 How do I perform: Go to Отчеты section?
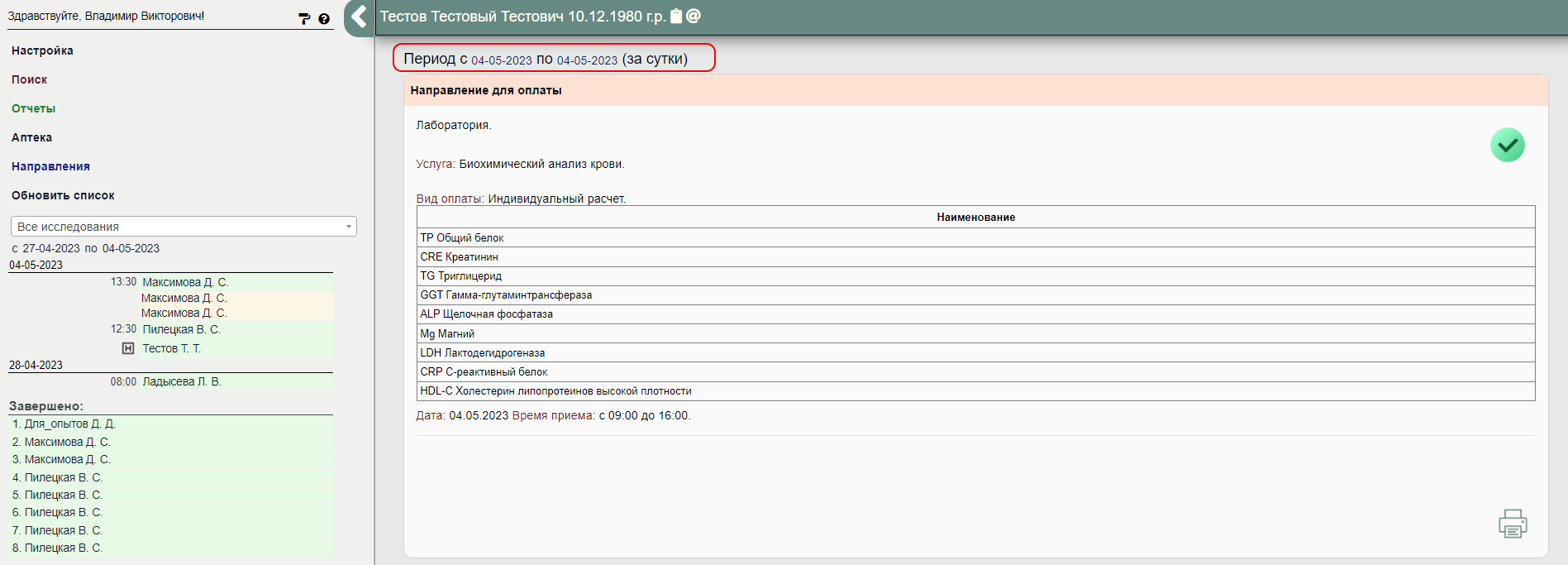[34, 108]
